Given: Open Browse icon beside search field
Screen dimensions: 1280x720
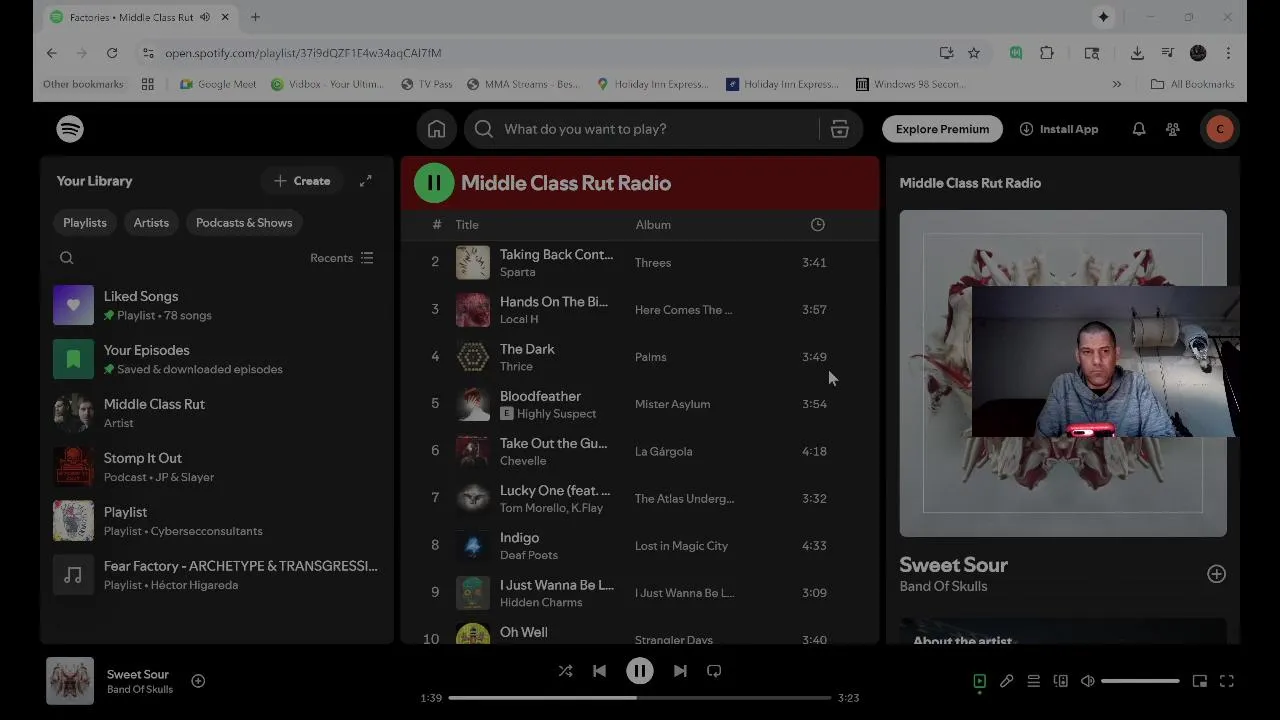Looking at the screenshot, I should tap(840, 129).
